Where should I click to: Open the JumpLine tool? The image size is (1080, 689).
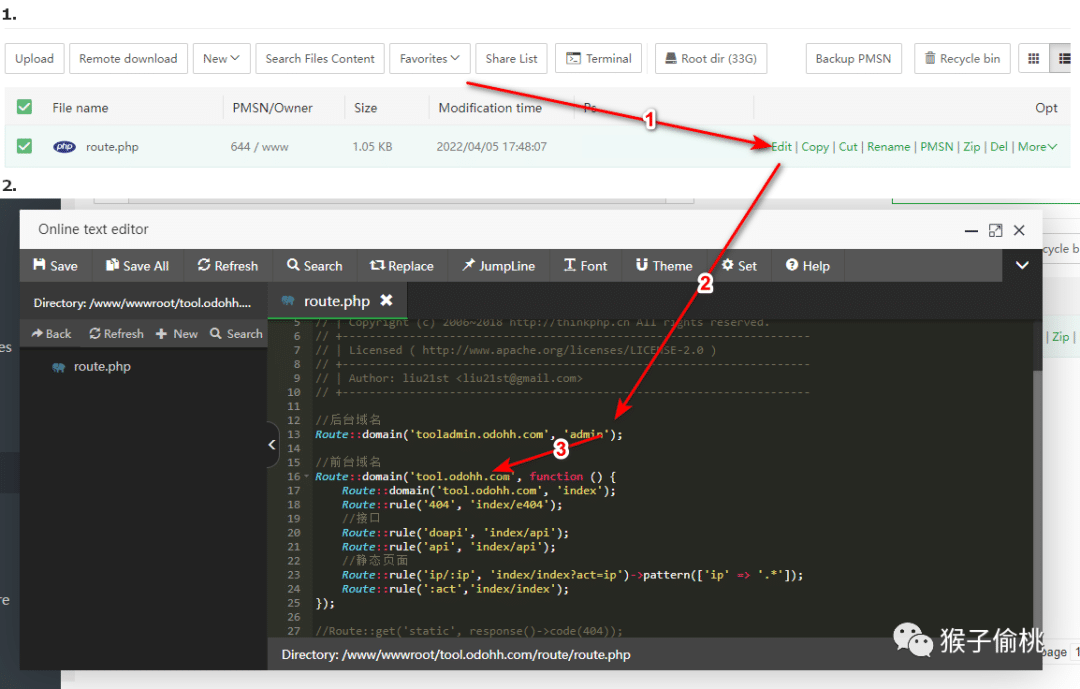498,266
